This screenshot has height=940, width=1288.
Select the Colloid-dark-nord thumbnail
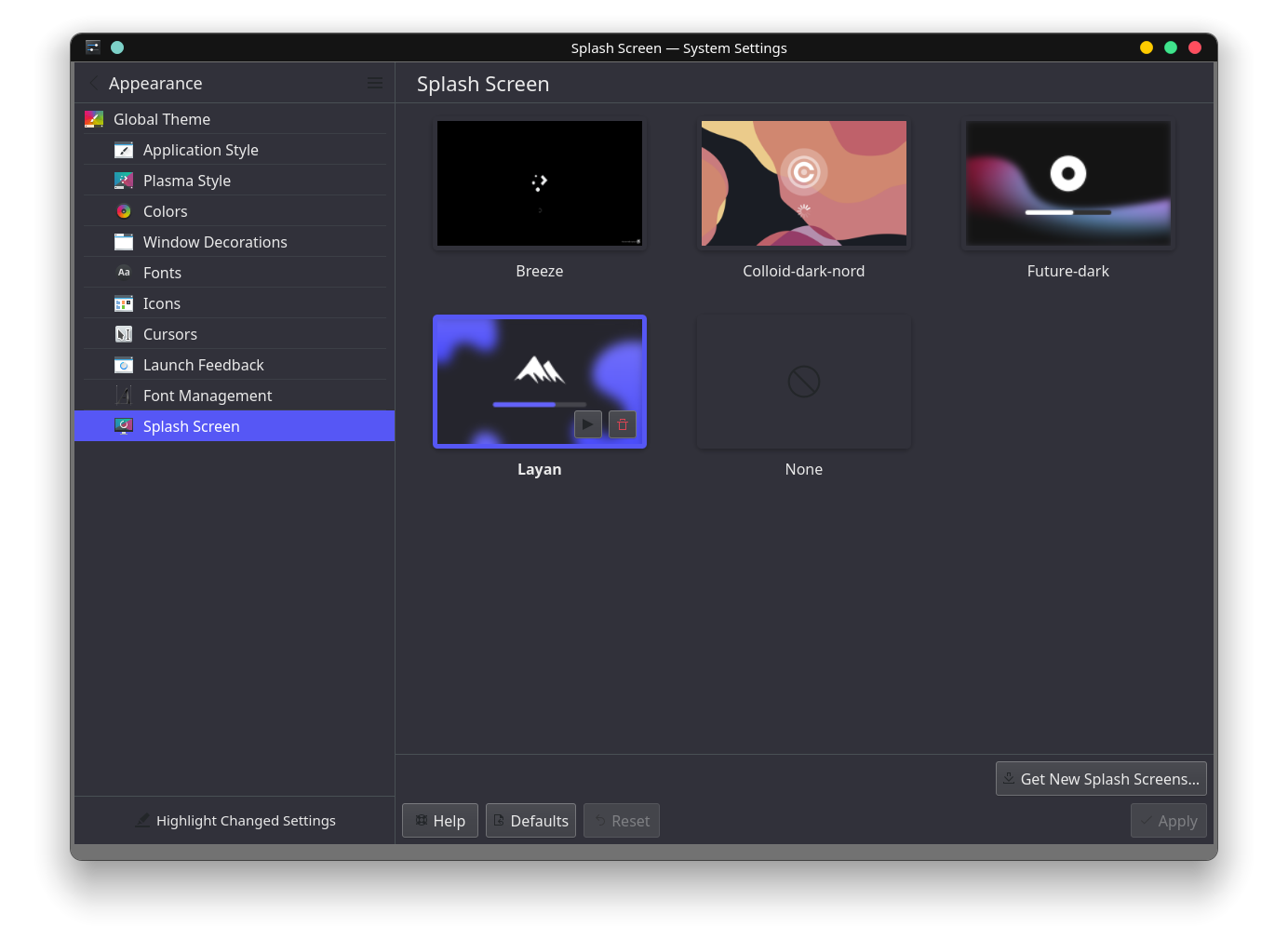click(x=803, y=183)
